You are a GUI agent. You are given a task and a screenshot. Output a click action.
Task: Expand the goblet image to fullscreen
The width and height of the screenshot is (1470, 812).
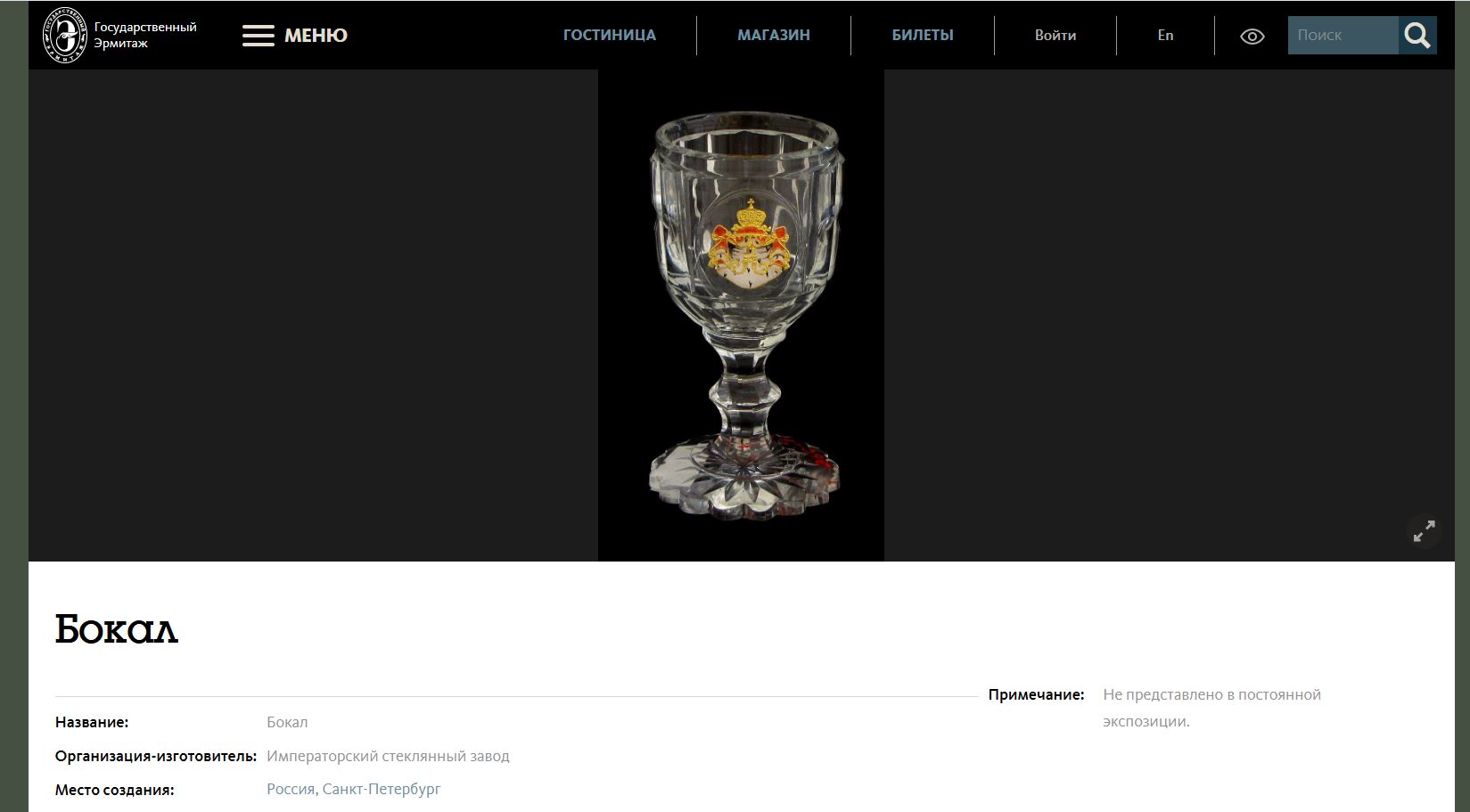click(x=1425, y=531)
